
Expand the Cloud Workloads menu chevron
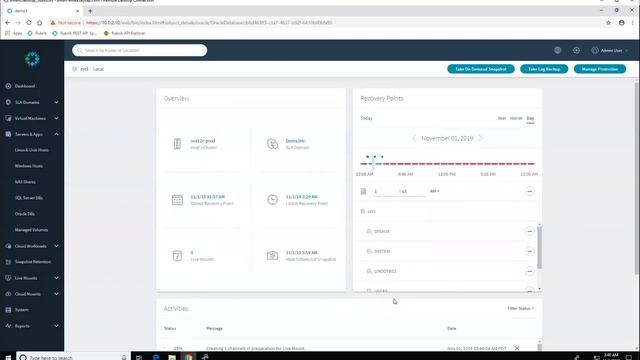(56, 246)
